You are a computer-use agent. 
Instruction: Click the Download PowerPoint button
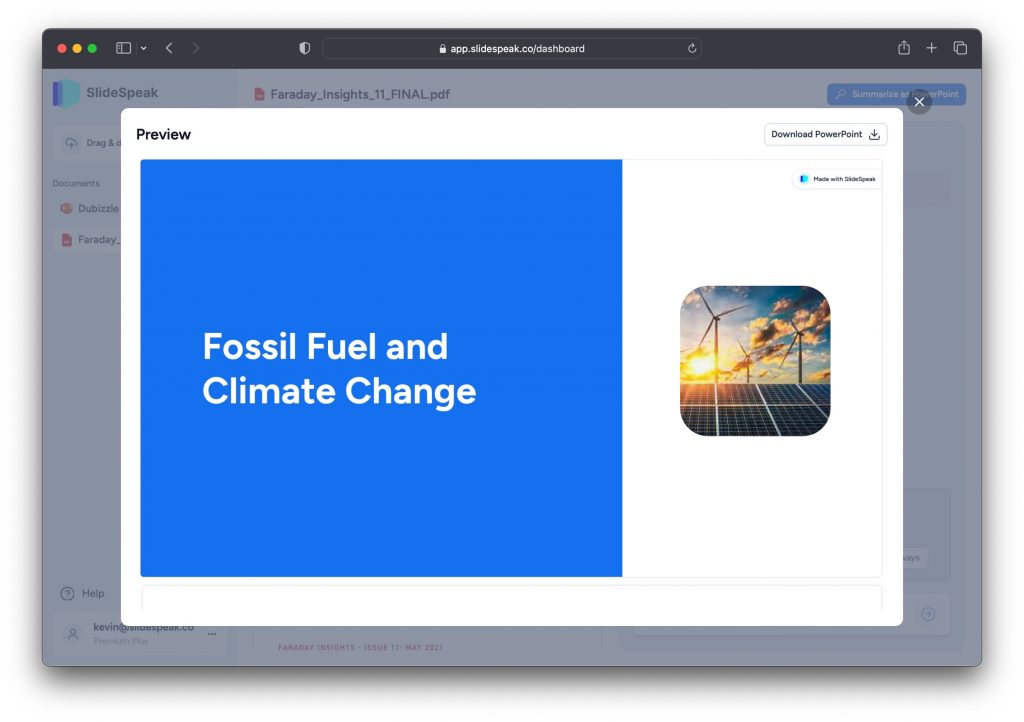(x=825, y=135)
